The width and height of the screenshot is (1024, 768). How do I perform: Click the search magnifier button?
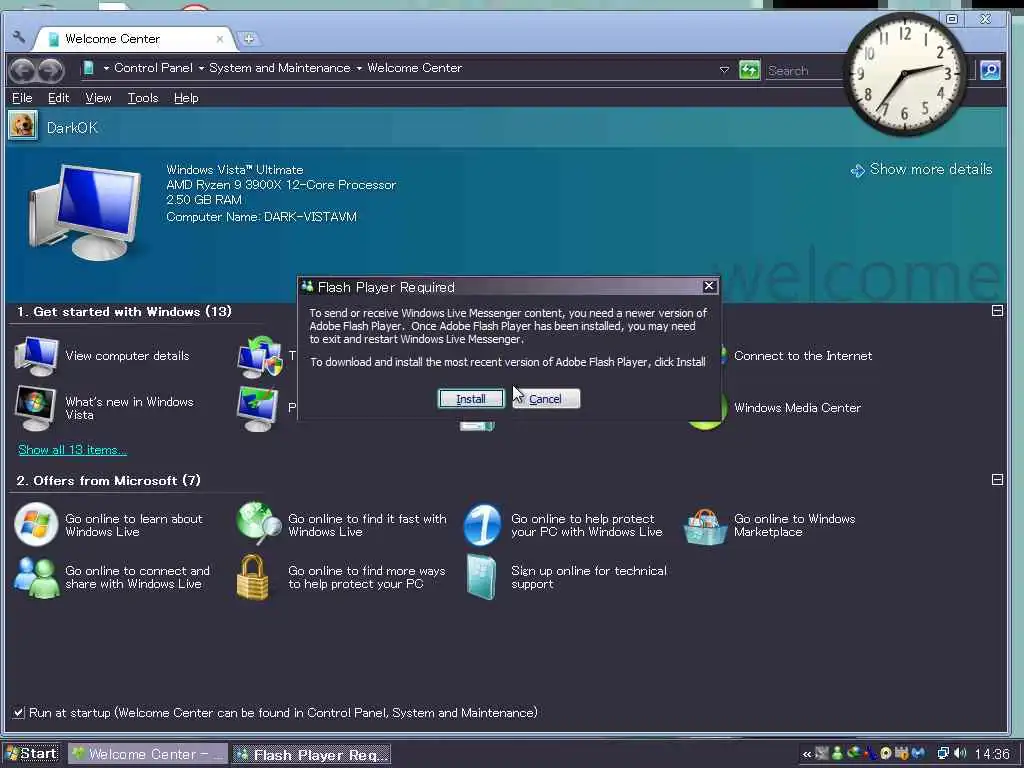[991, 70]
